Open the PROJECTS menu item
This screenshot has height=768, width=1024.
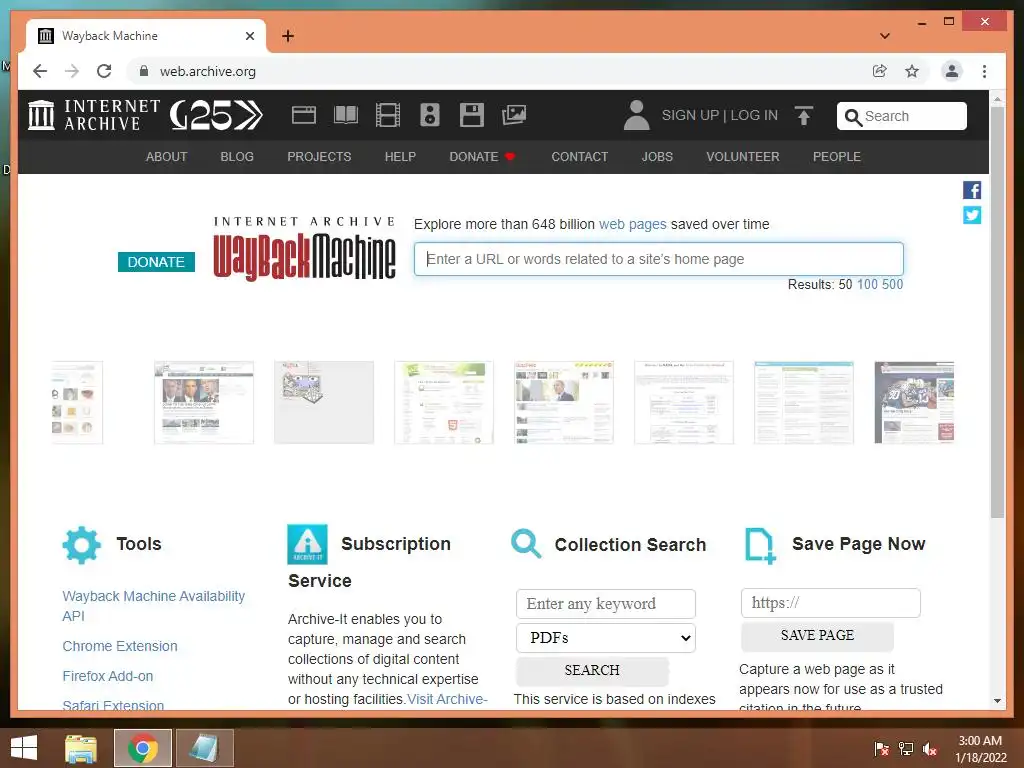[319, 157]
